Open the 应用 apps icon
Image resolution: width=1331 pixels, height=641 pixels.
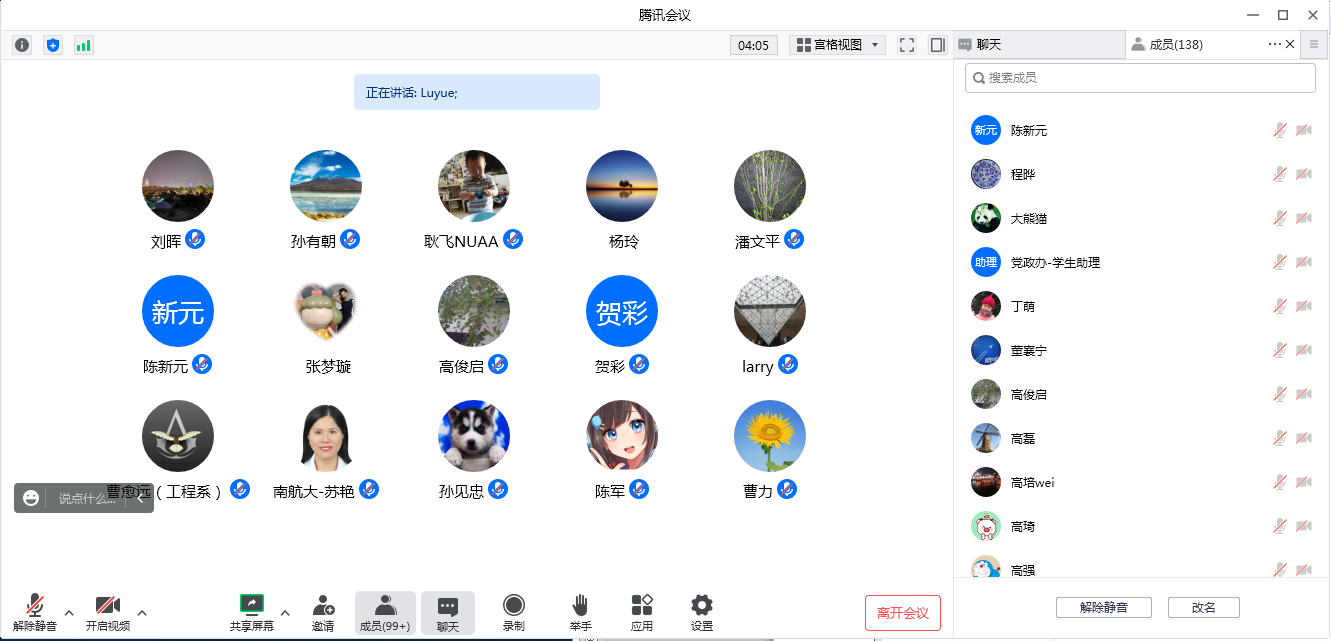(642, 612)
